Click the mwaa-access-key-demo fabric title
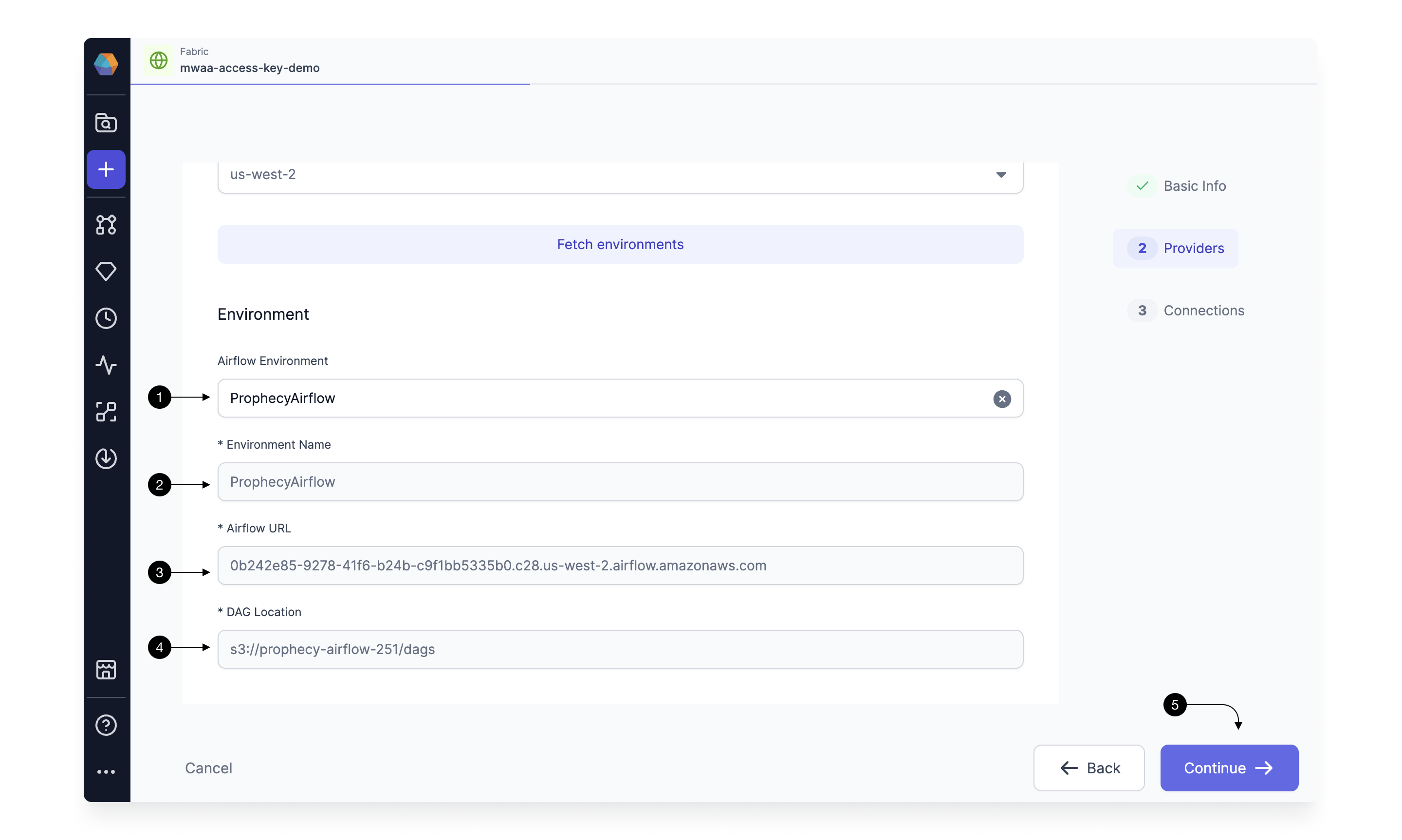Screen dimensions: 1402x840 250,68
